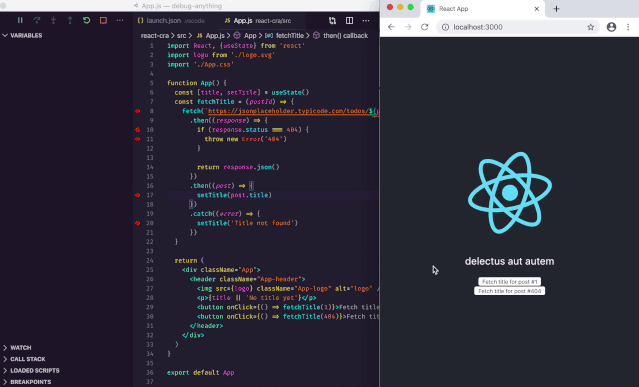Open the Chrome three-dot menu
639x387 pixels.
click(x=628, y=27)
